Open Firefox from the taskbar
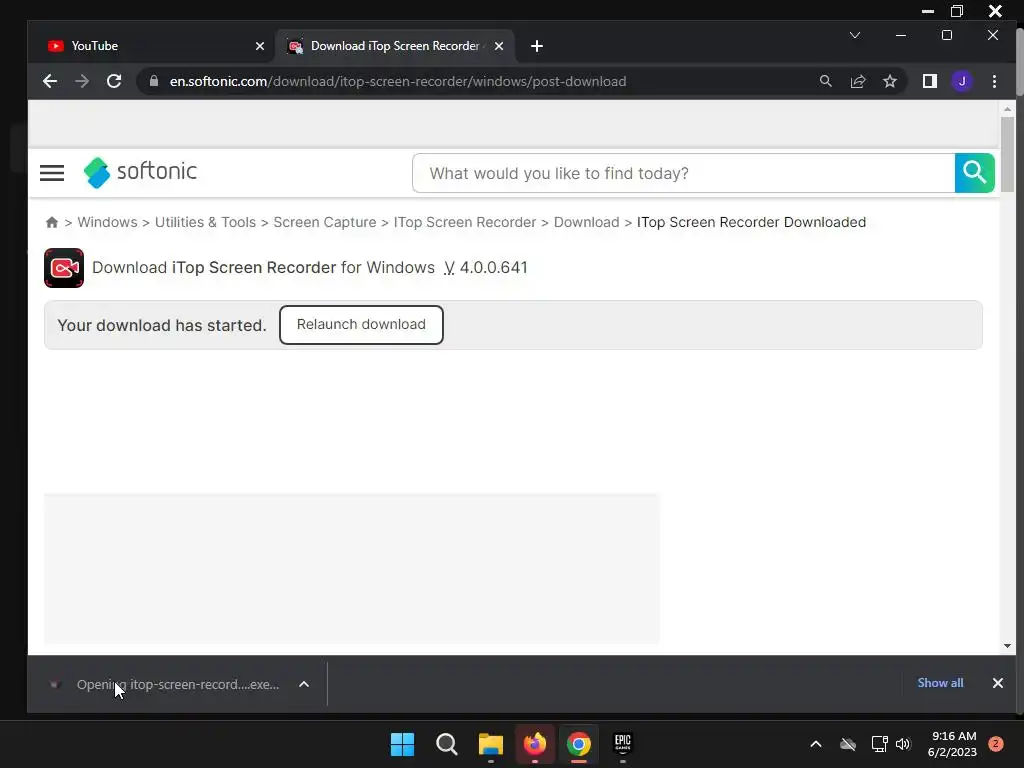 (x=535, y=744)
